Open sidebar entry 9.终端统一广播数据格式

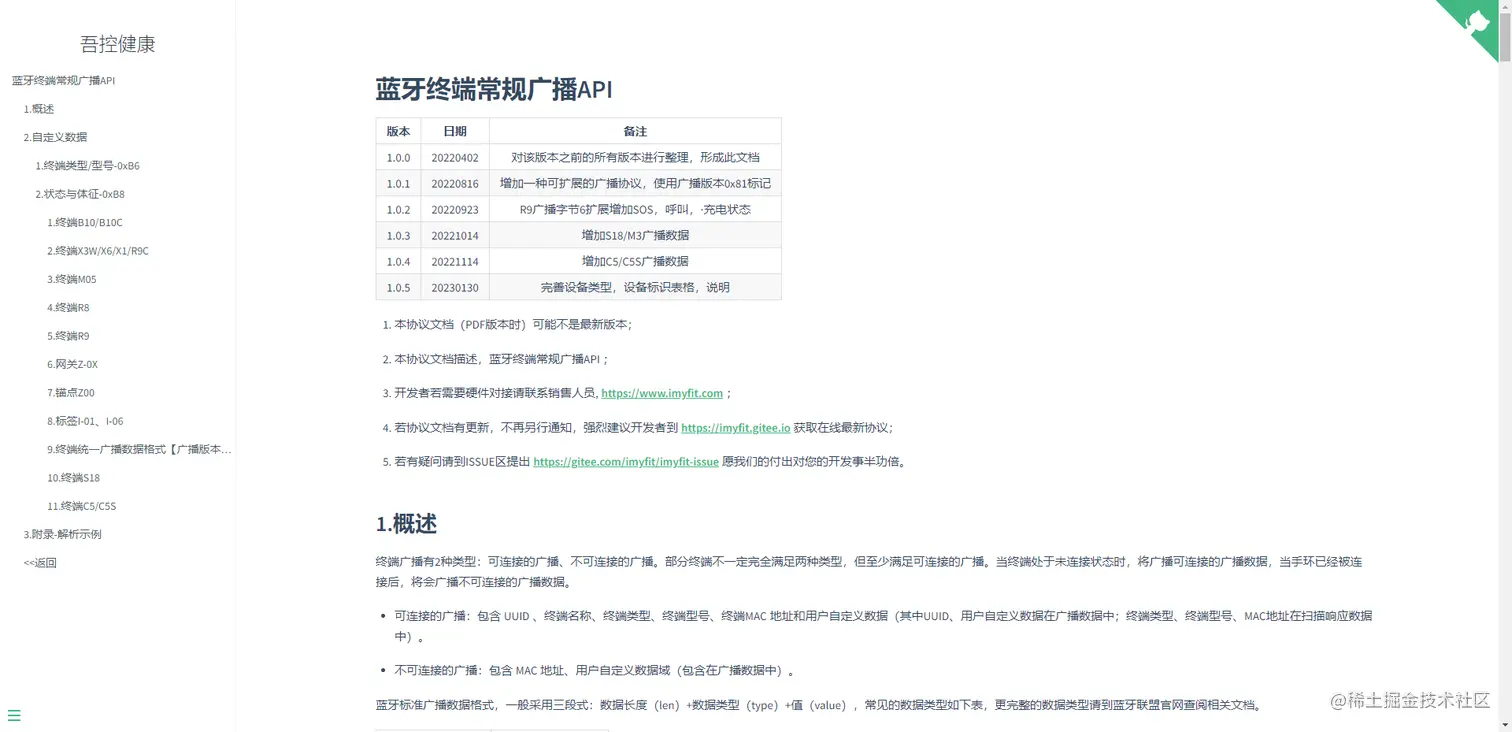click(139, 449)
